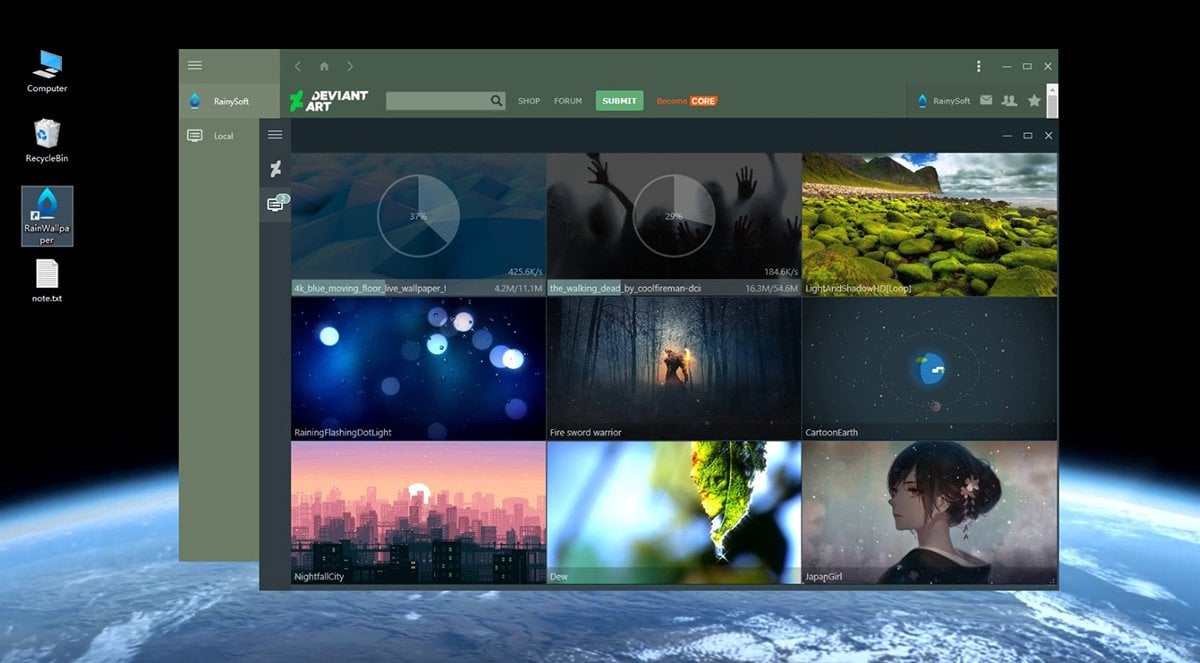This screenshot has height=663, width=1200.
Task: Go forward using the right arrow
Action: [x=350, y=66]
